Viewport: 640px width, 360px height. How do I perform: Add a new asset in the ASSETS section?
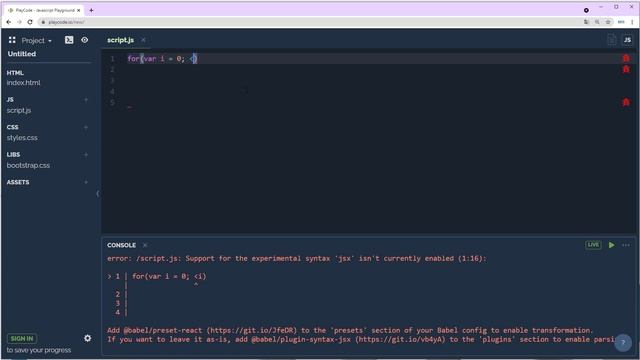(86, 182)
